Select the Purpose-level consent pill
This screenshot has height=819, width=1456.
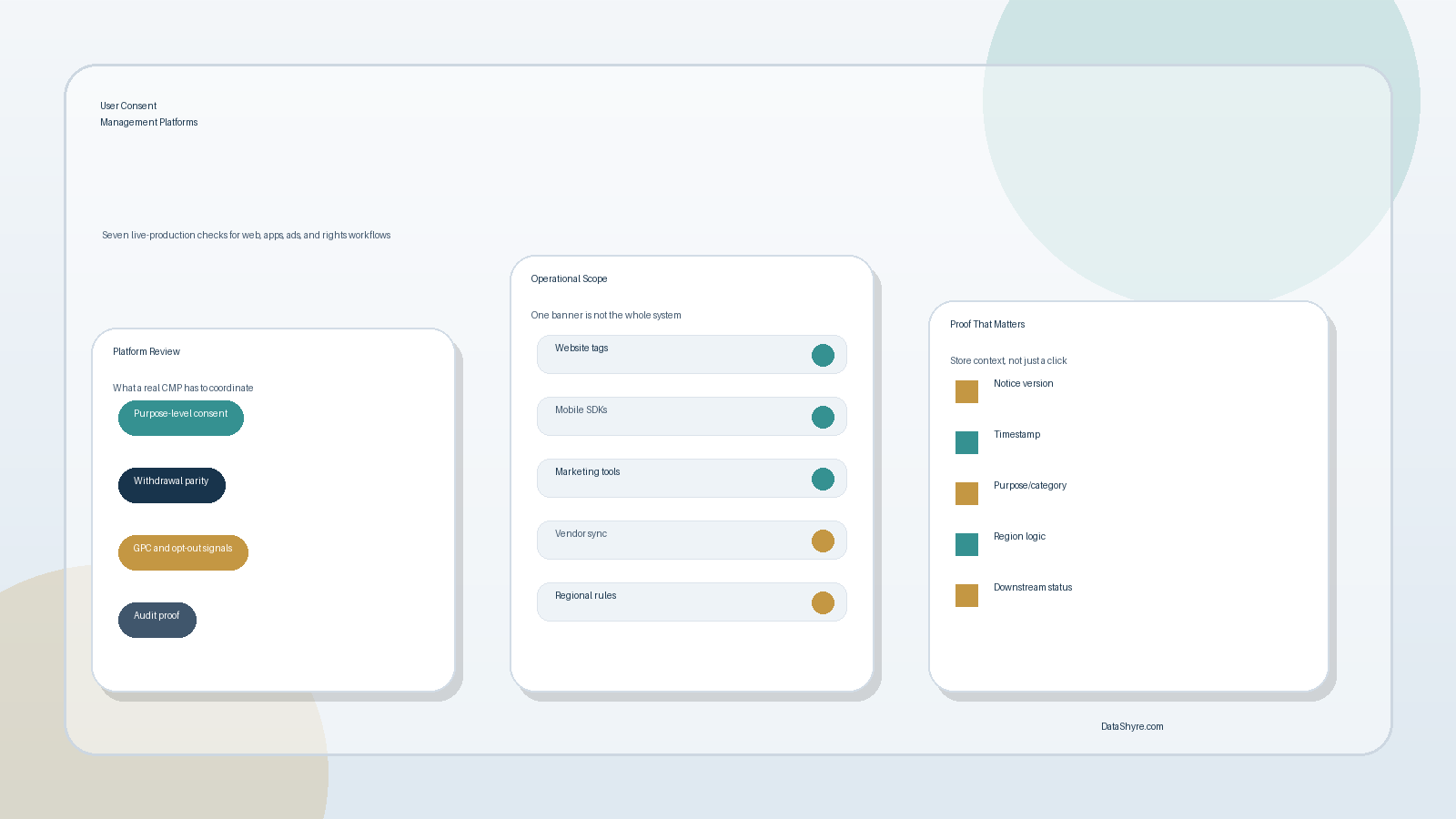(x=181, y=418)
